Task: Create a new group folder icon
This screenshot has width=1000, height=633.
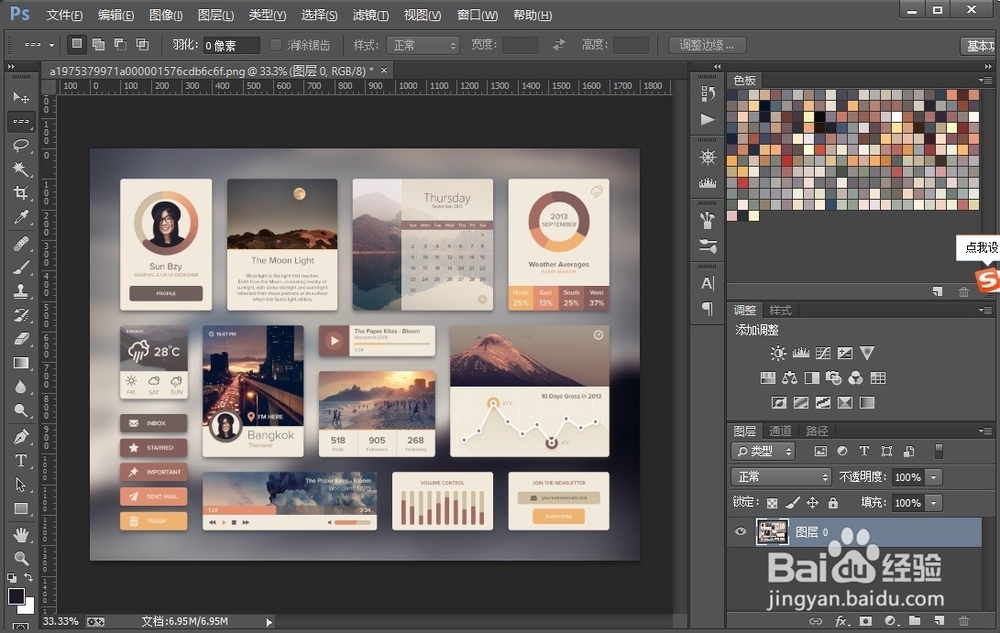Action: pyautogui.click(x=915, y=620)
